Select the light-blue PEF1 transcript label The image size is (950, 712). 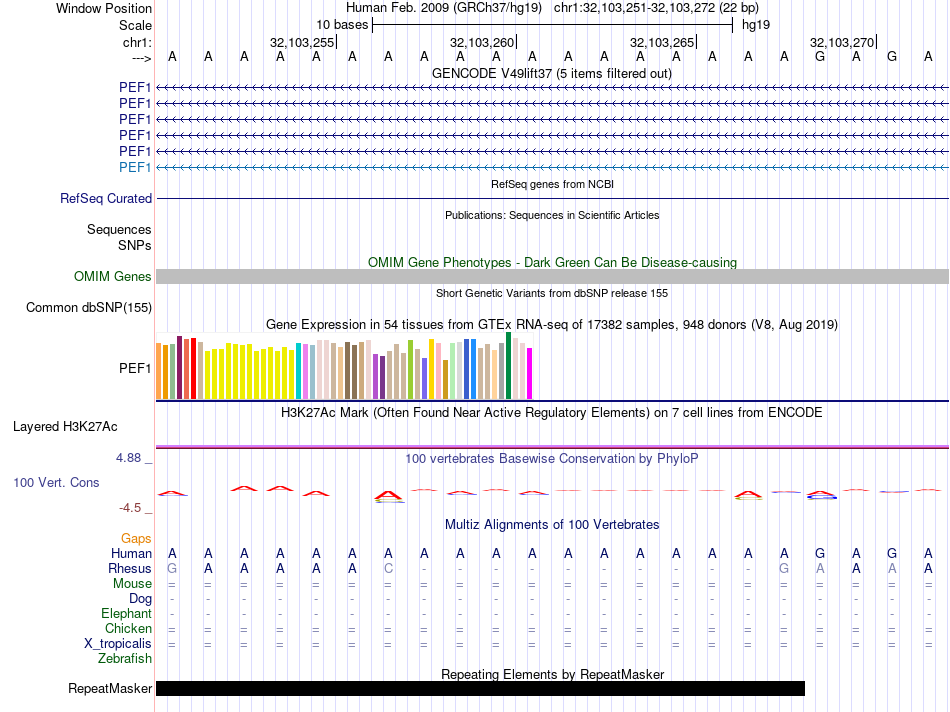tap(135, 167)
